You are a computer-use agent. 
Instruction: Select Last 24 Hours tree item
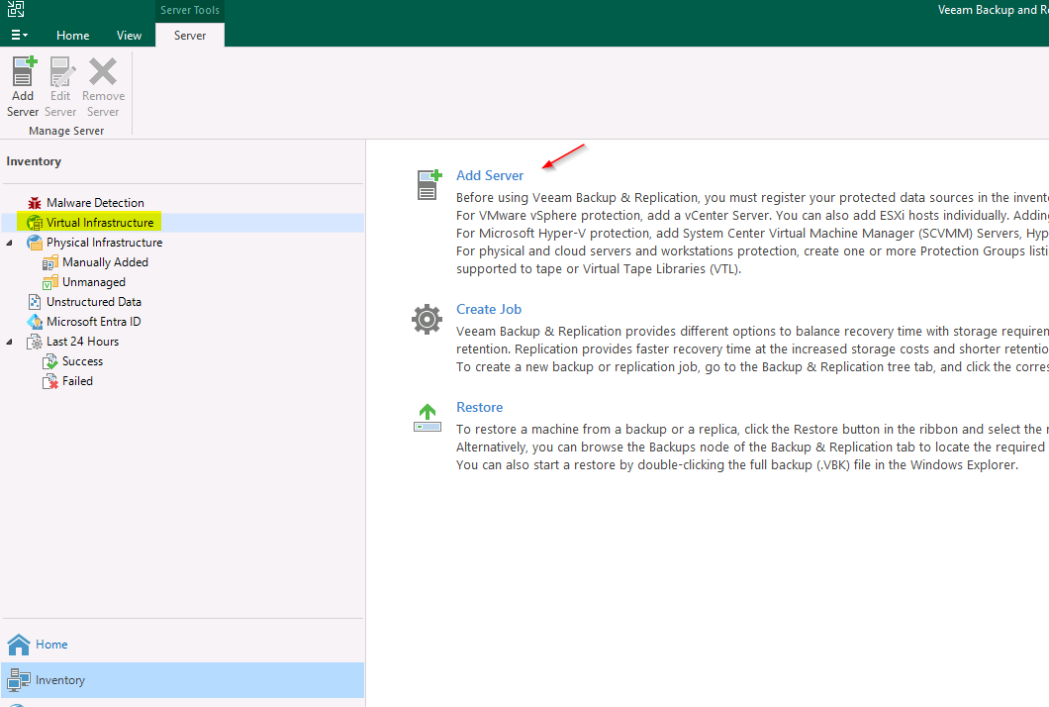click(82, 342)
